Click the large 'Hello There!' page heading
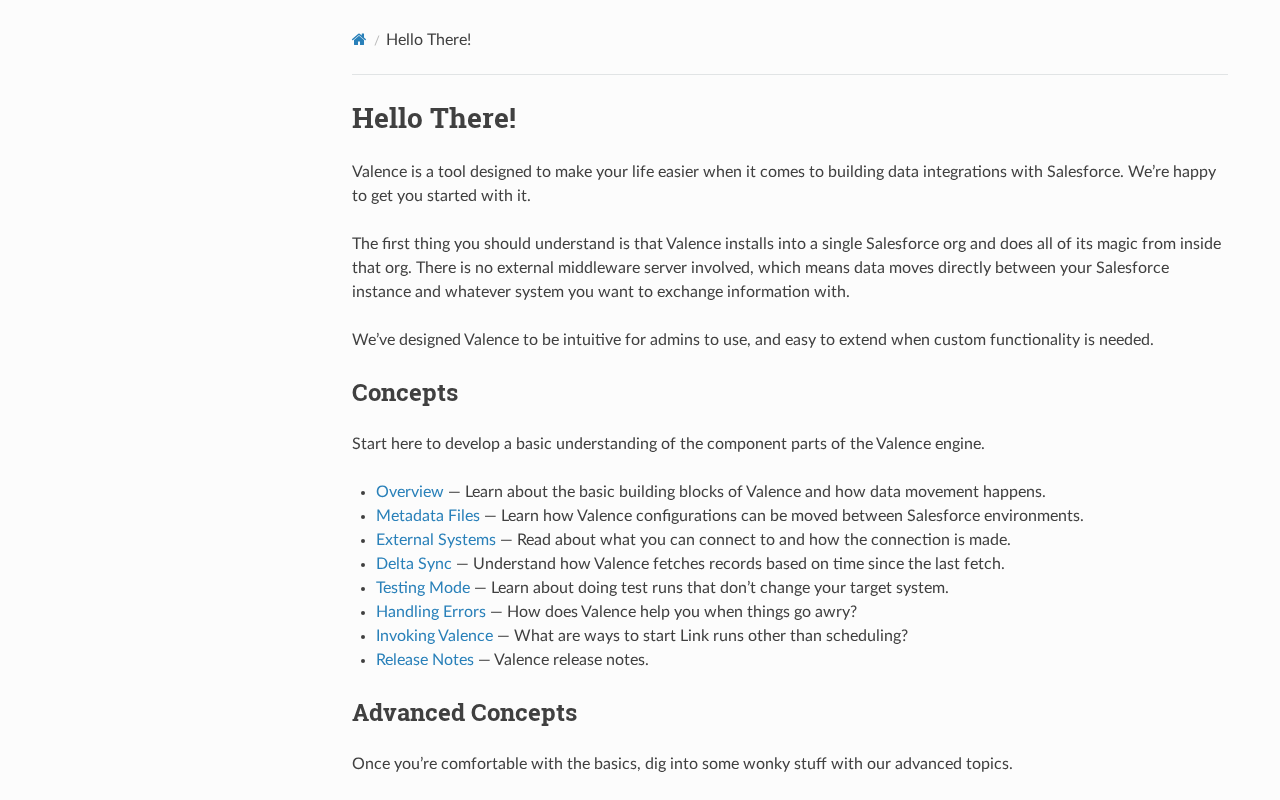Viewport: 1280px width, 800px height. (434, 118)
